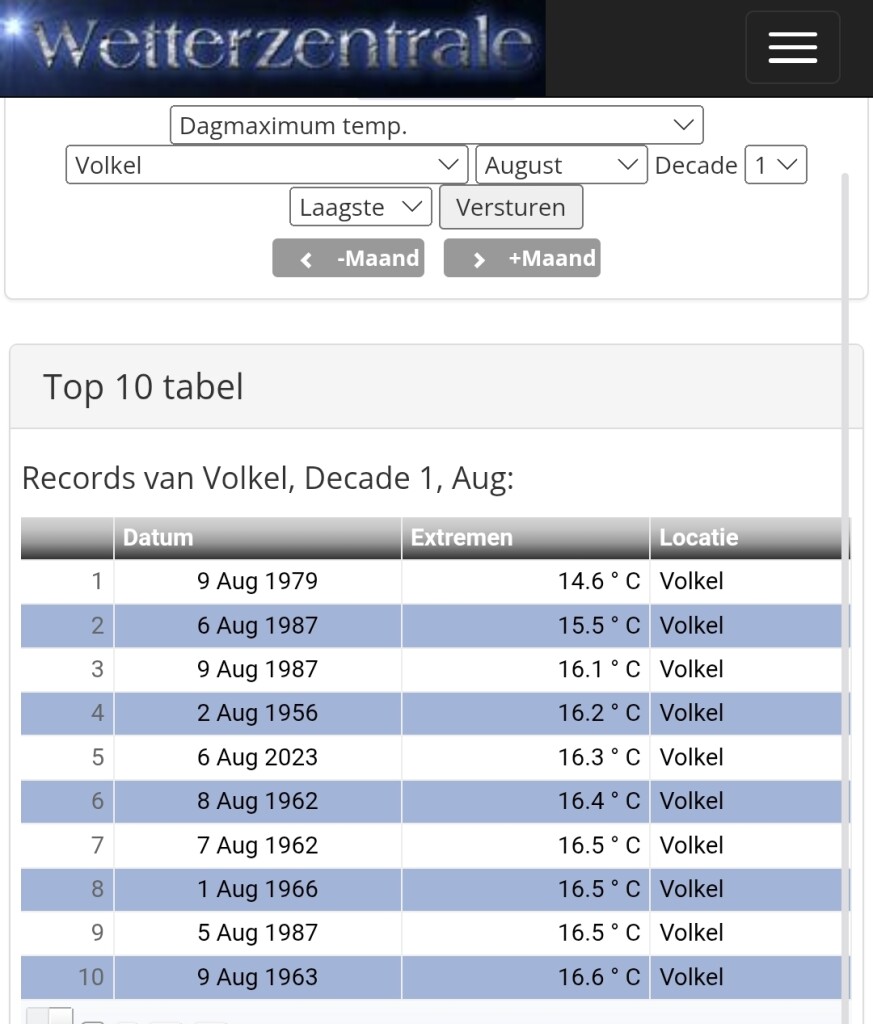Open the Laagste selector
The image size is (873, 1024).
360,206
